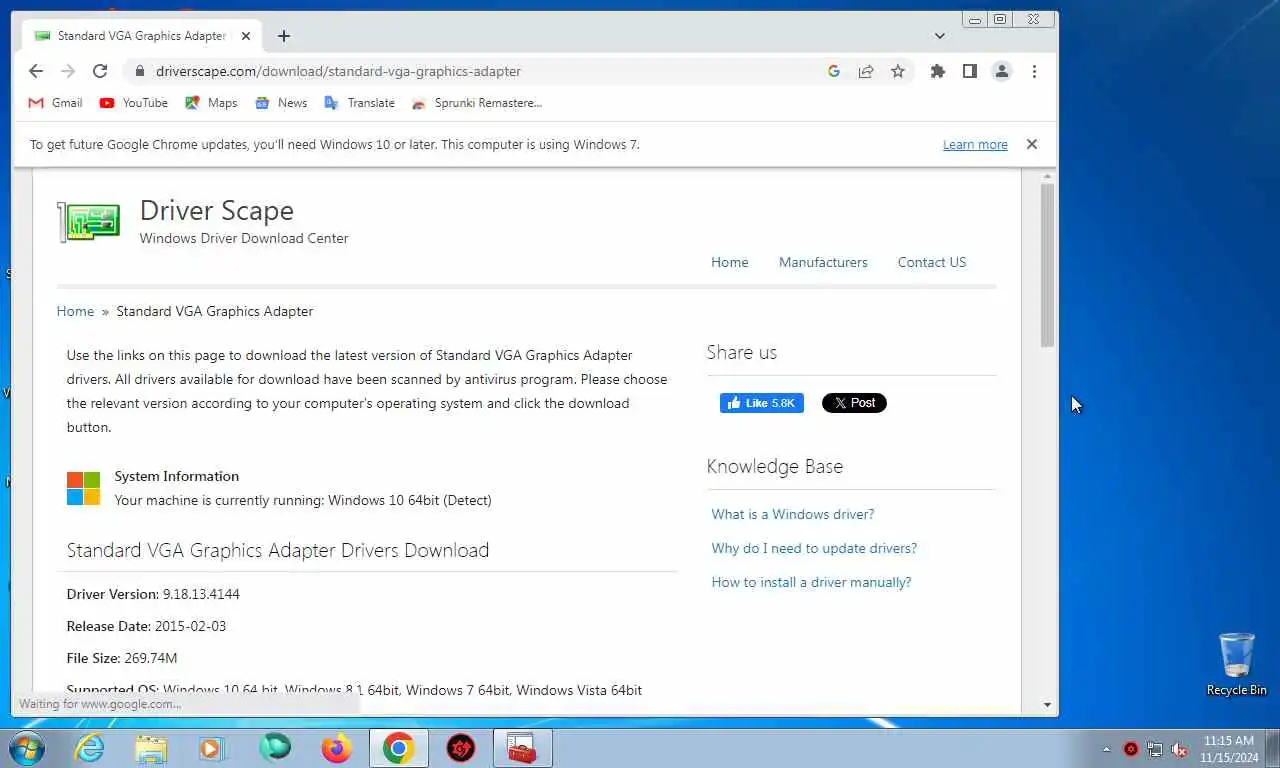
Task: Click the red gear tray icon
Action: [x=1131, y=749]
